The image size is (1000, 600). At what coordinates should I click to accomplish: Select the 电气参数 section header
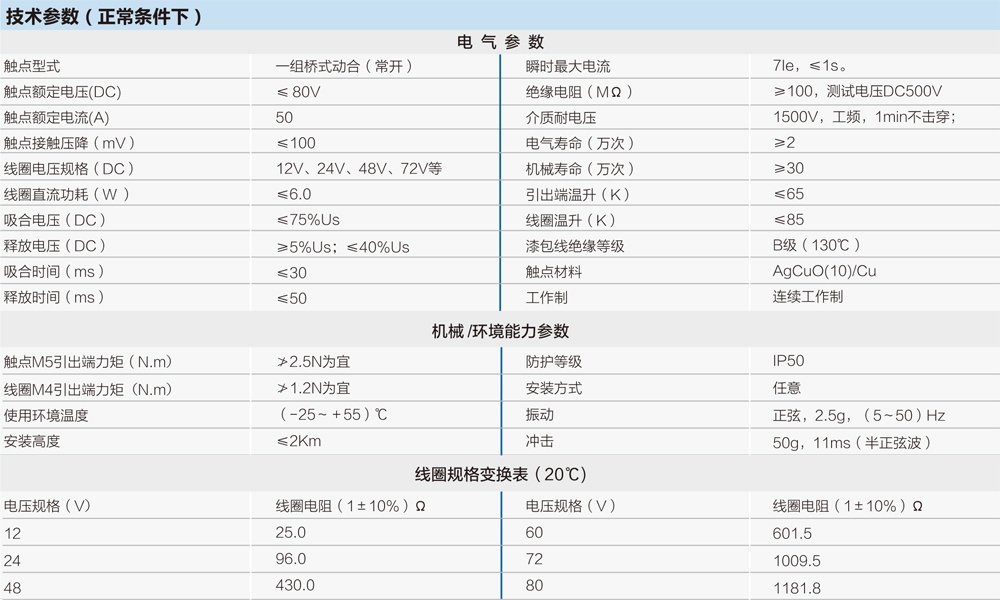point(500,42)
